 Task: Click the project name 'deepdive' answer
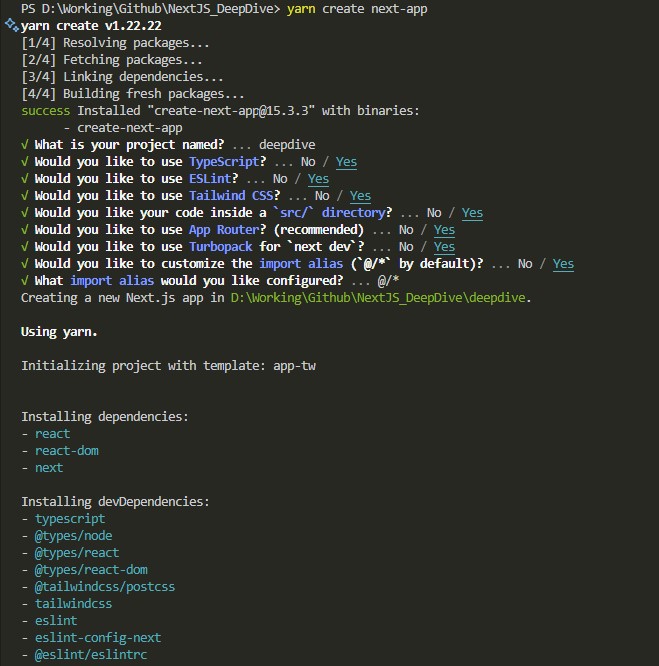287,145
